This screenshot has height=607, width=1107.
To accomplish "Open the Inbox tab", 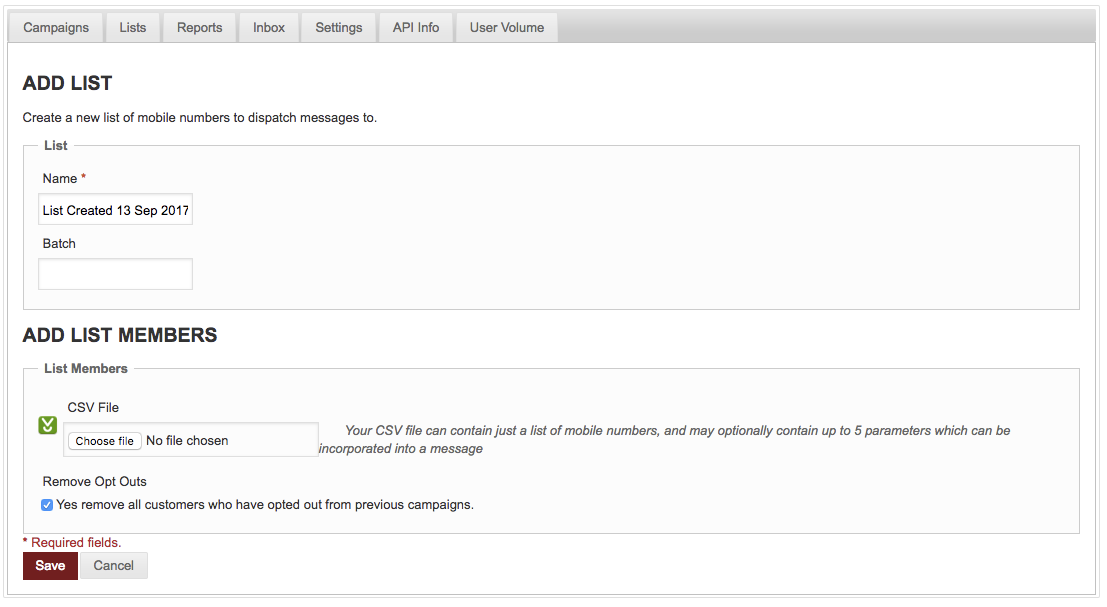I will point(269,27).
